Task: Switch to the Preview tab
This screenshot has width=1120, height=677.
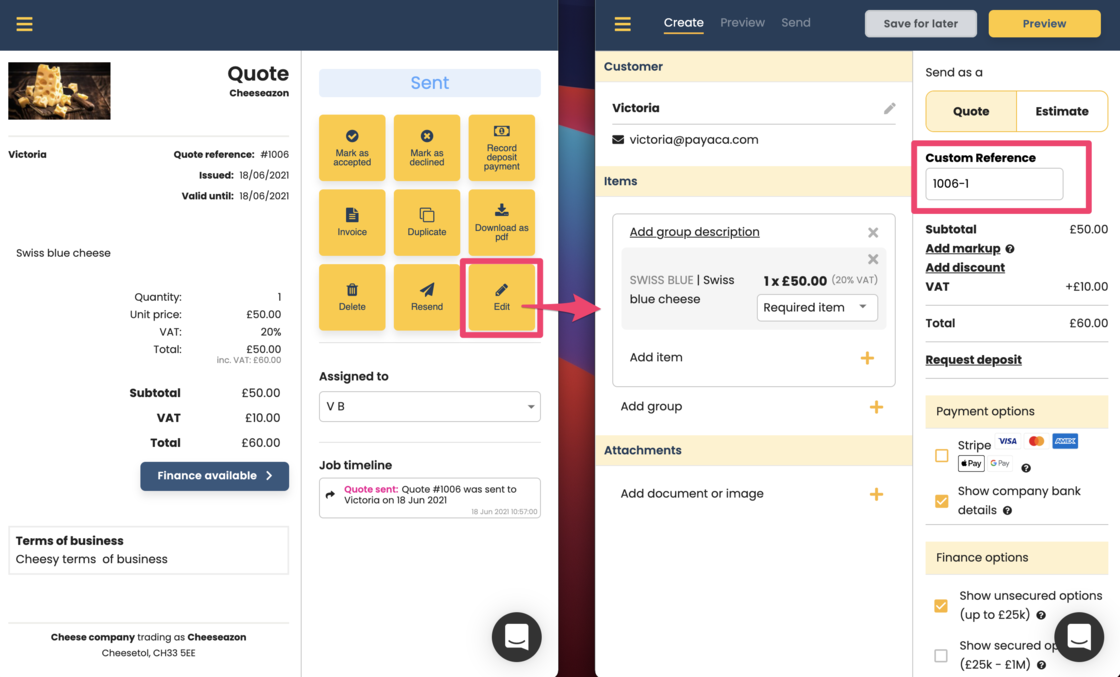Action: [742, 23]
